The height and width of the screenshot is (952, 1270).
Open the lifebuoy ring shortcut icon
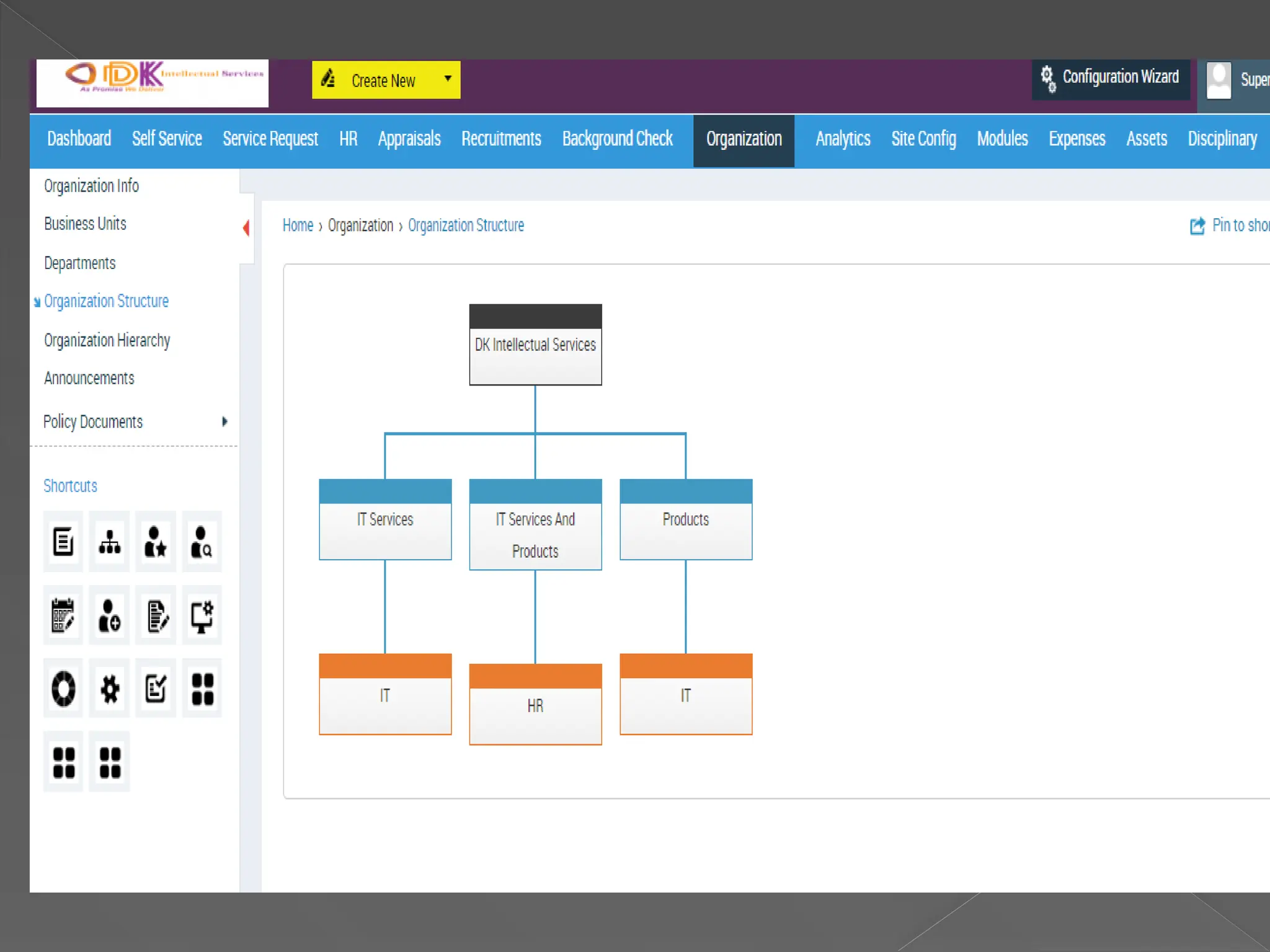pyautogui.click(x=63, y=688)
